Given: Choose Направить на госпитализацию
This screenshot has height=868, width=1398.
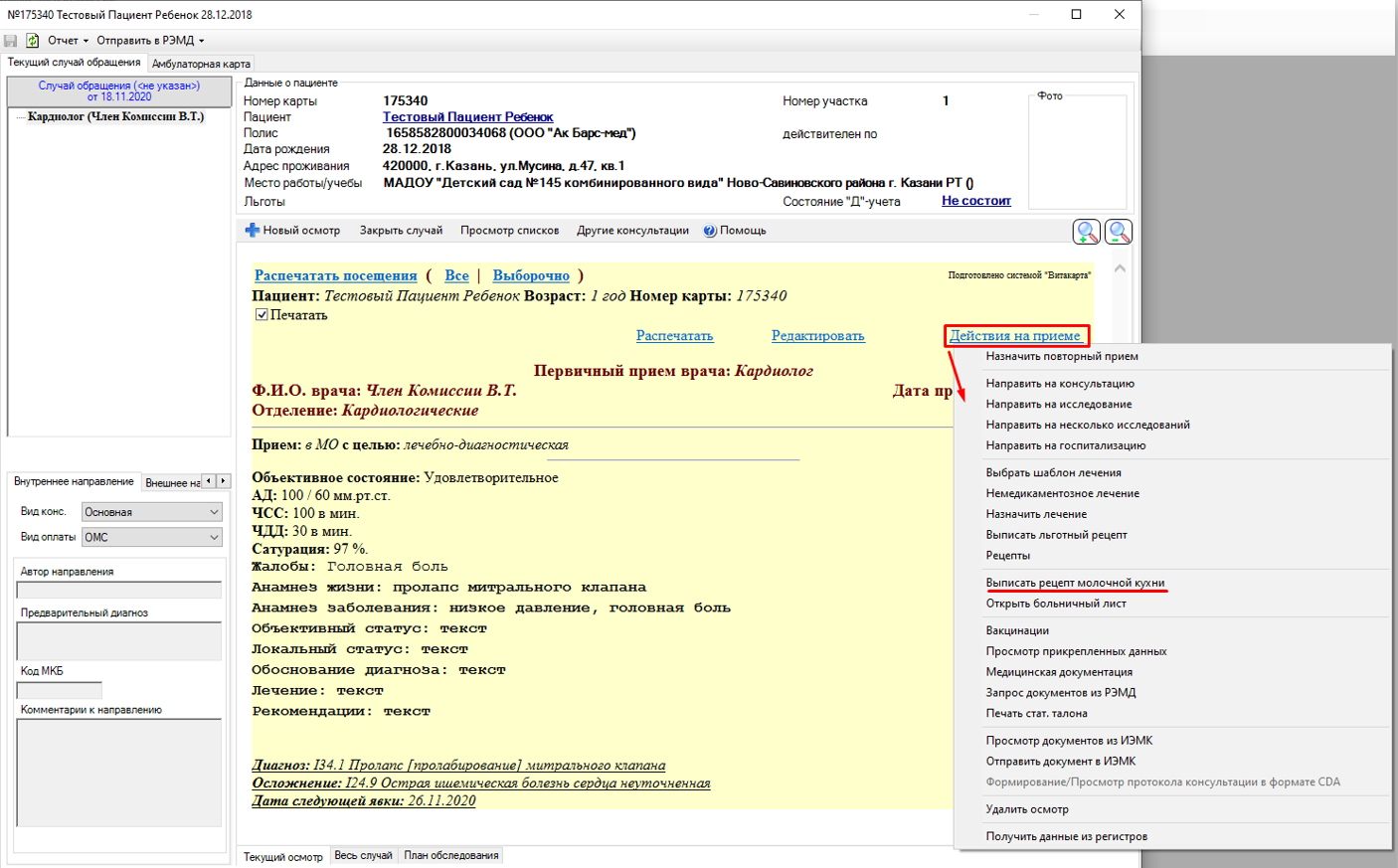Looking at the screenshot, I should (x=1066, y=446).
